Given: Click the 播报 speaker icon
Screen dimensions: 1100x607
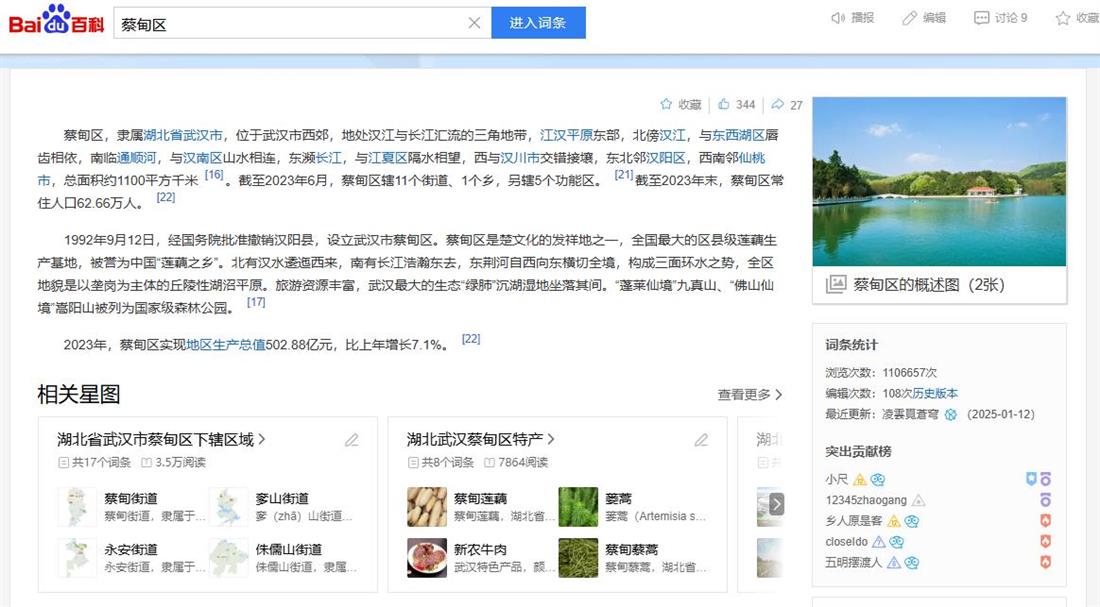Looking at the screenshot, I should pyautogui.click(x=839, y=18).
